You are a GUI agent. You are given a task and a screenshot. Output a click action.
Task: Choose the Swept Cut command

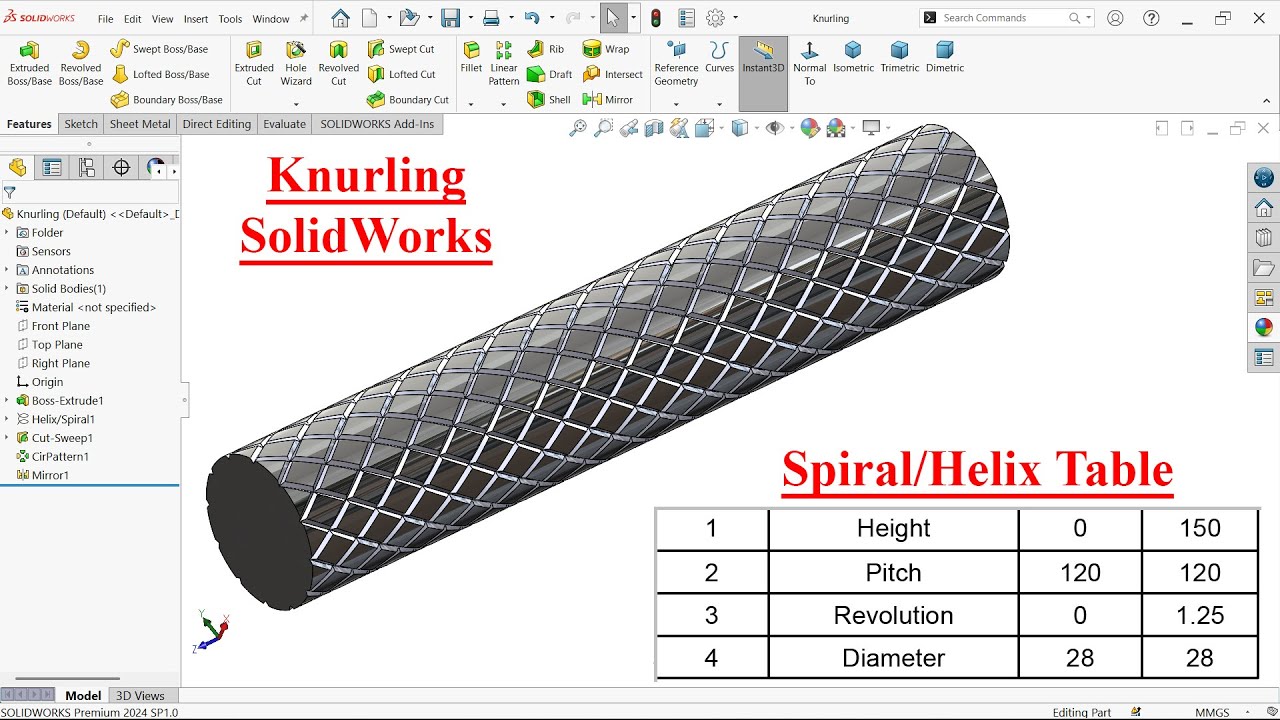tap(401, 49)
